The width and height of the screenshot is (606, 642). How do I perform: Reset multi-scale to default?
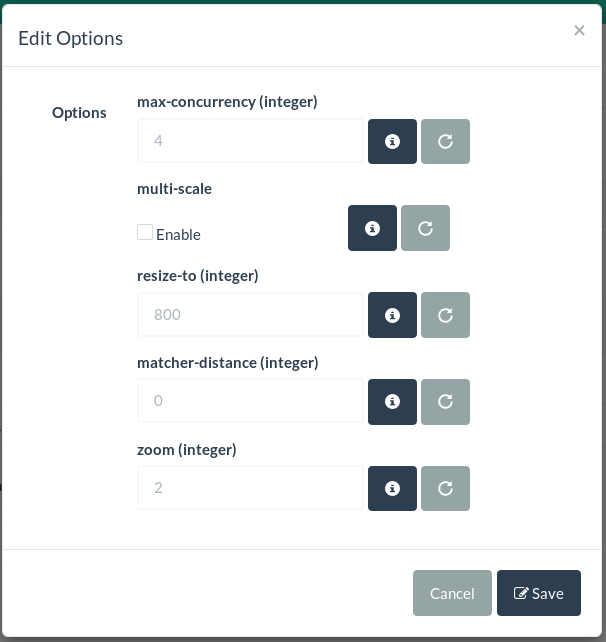[x=425, y=228]
